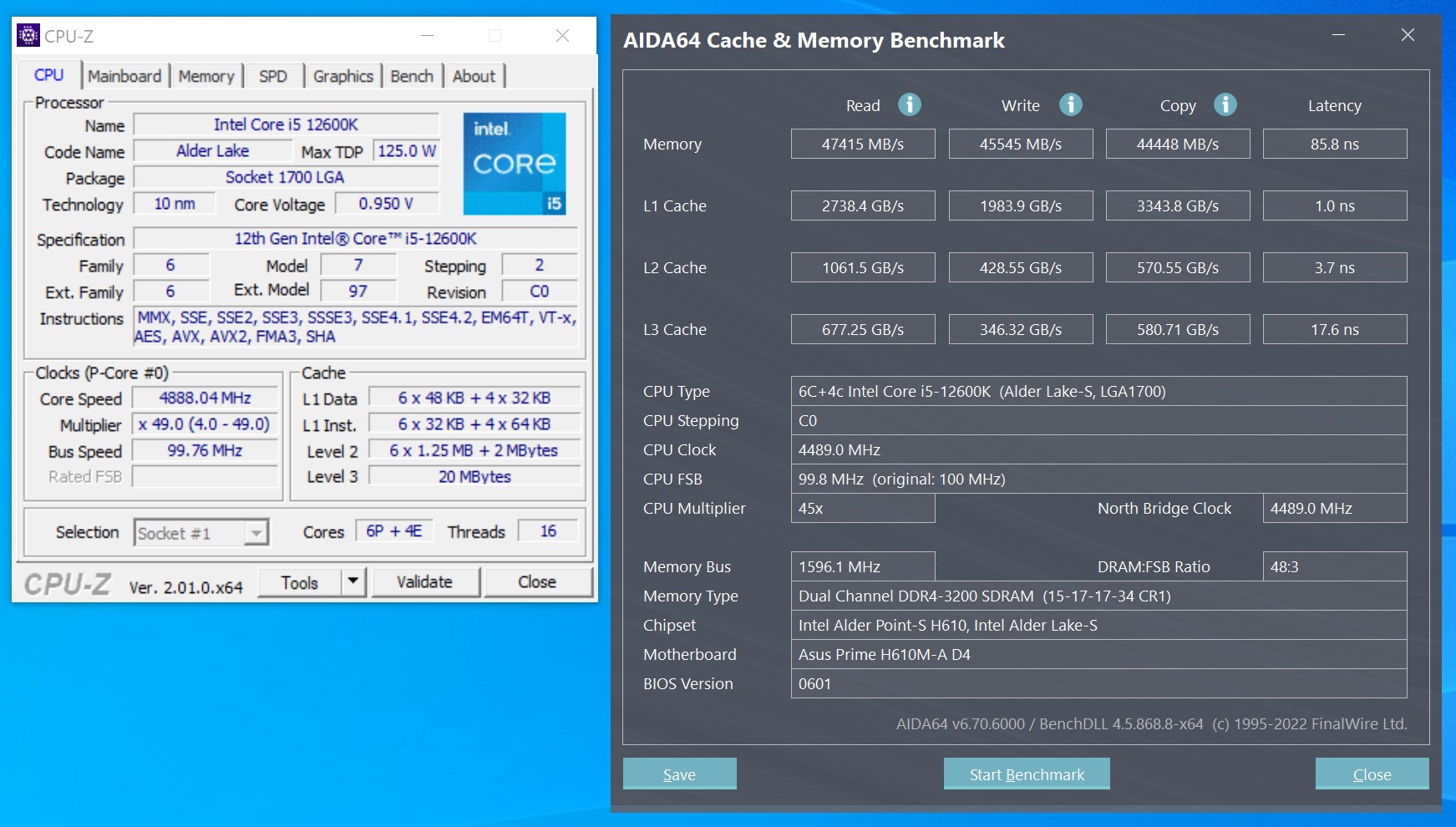This screenshot has height=827, width=1456.
Task: Click the Core Voltage value 0.950 V
Action: pyautogui.click(x=386, y=204)
